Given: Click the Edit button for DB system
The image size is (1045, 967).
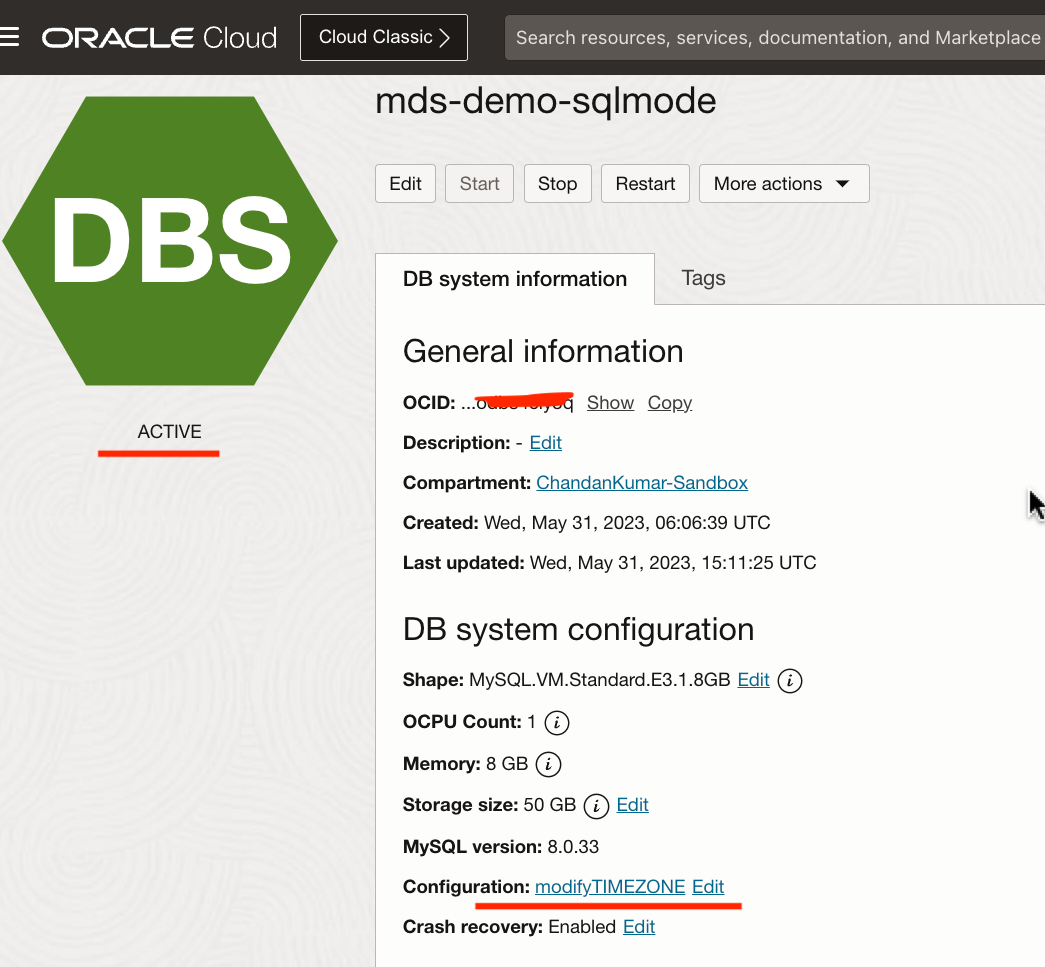Looking at the screenshot, I should [405, 184].
